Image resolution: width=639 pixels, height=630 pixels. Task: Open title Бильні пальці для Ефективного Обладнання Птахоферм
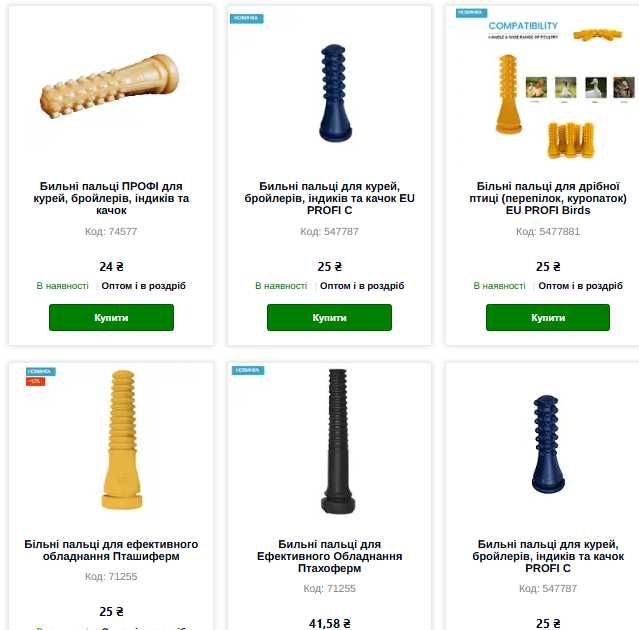coord(329,556)
